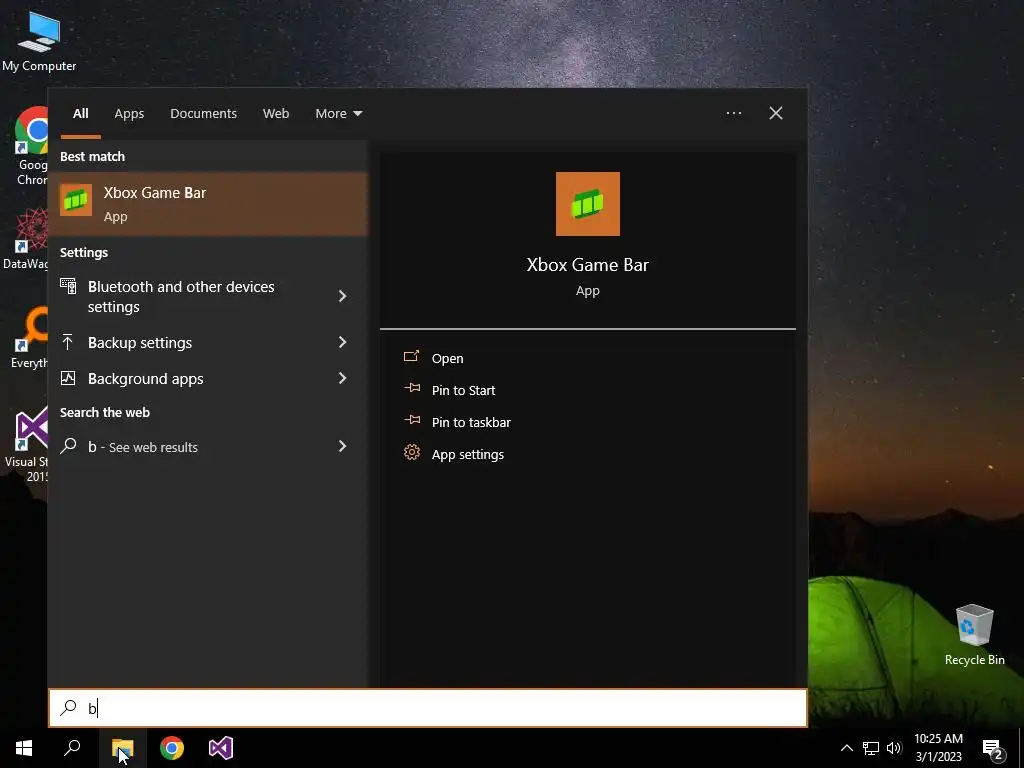Click the pin icon beside Pin to taskbar
1024x768 pixels.
click(x=412, y=421)
